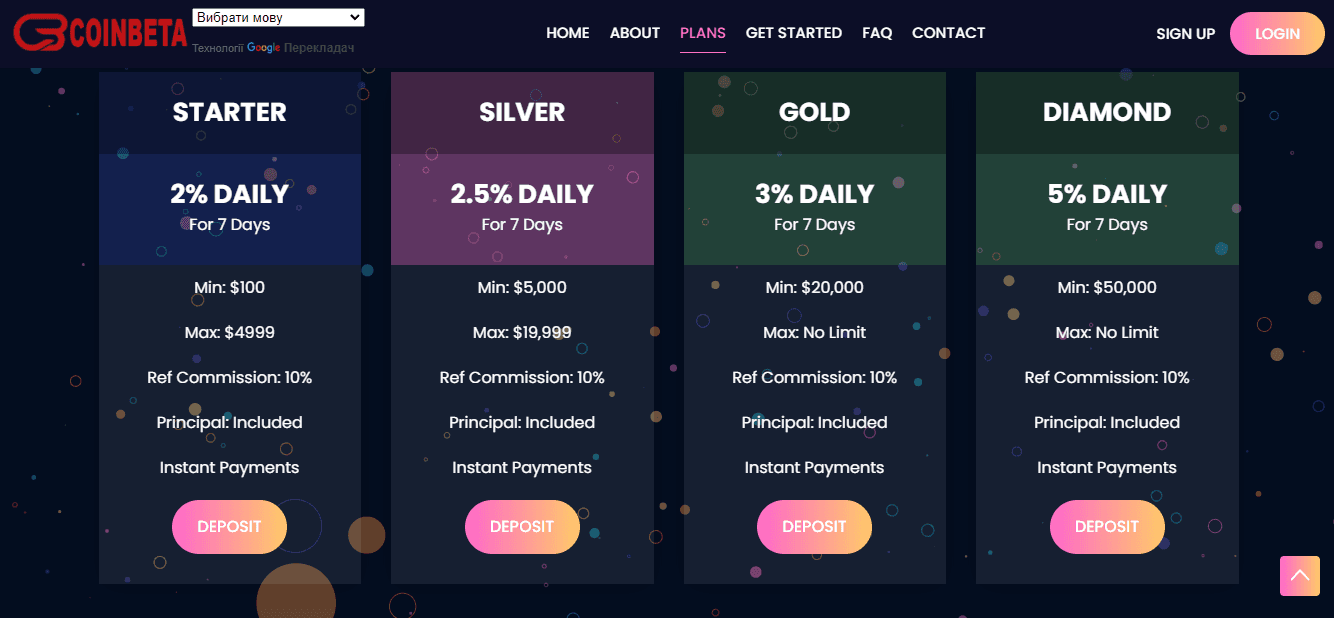Go to the Home menu item
This screenshot has height=618, width=1334.
tap(567, 33)
